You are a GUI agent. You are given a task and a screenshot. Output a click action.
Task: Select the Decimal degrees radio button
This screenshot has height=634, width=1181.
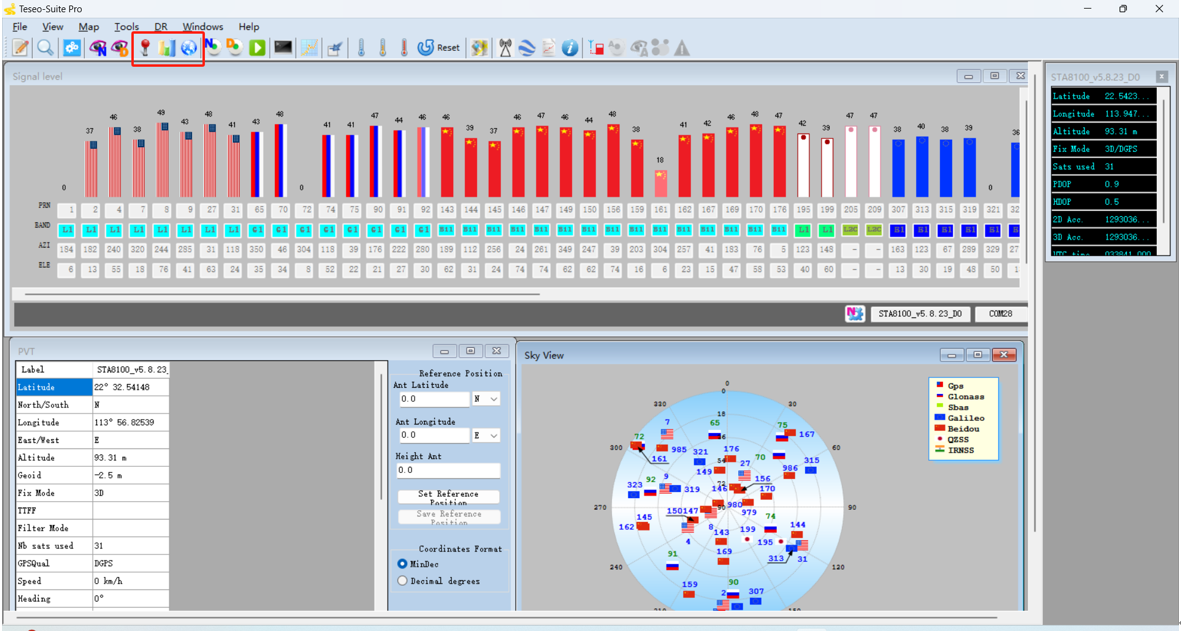pyautogui.click(x=403, y=581)
